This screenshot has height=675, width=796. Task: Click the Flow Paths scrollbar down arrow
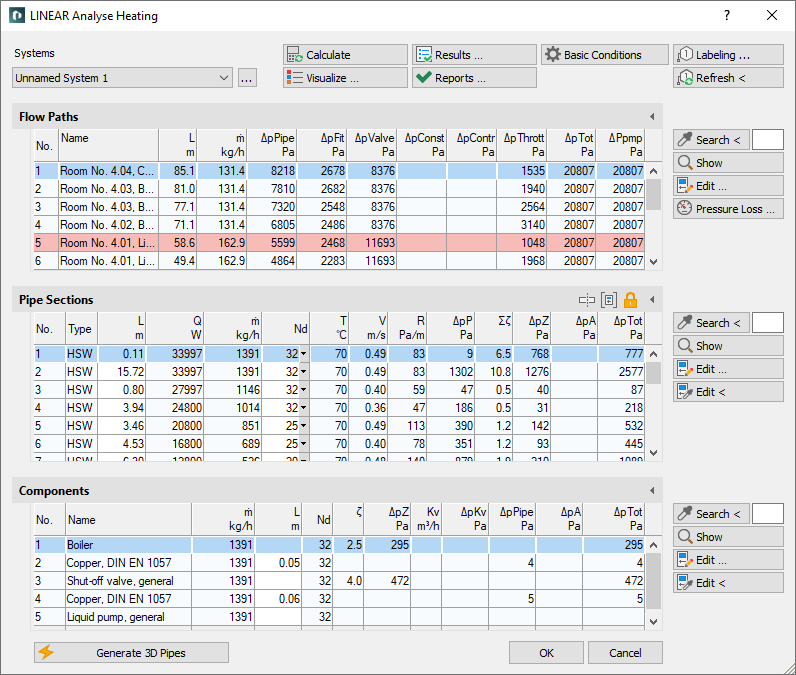coord(653,262)
